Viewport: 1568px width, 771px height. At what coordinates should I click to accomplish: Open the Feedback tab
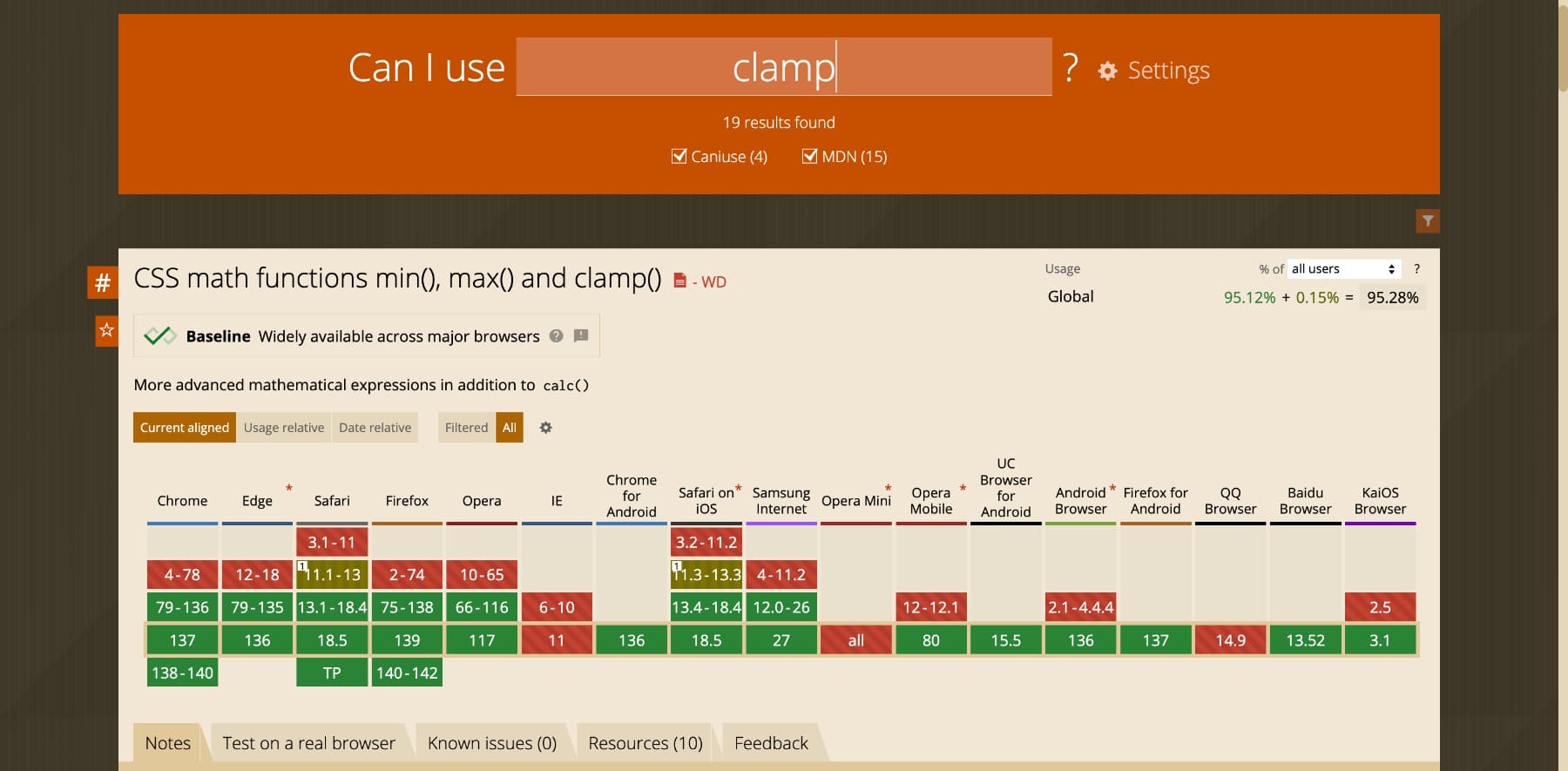[772, 743]
